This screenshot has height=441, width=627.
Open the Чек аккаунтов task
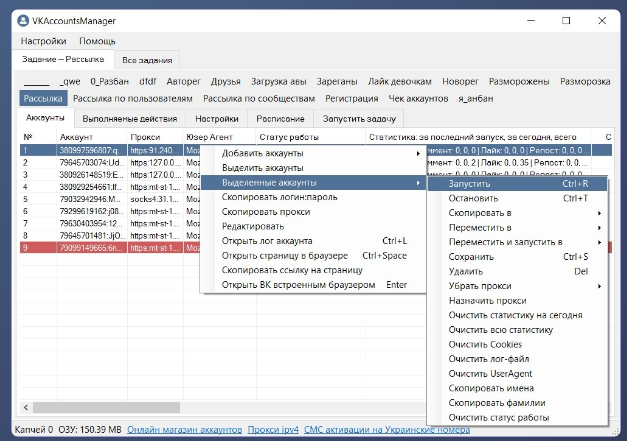[x=418, y=98]
